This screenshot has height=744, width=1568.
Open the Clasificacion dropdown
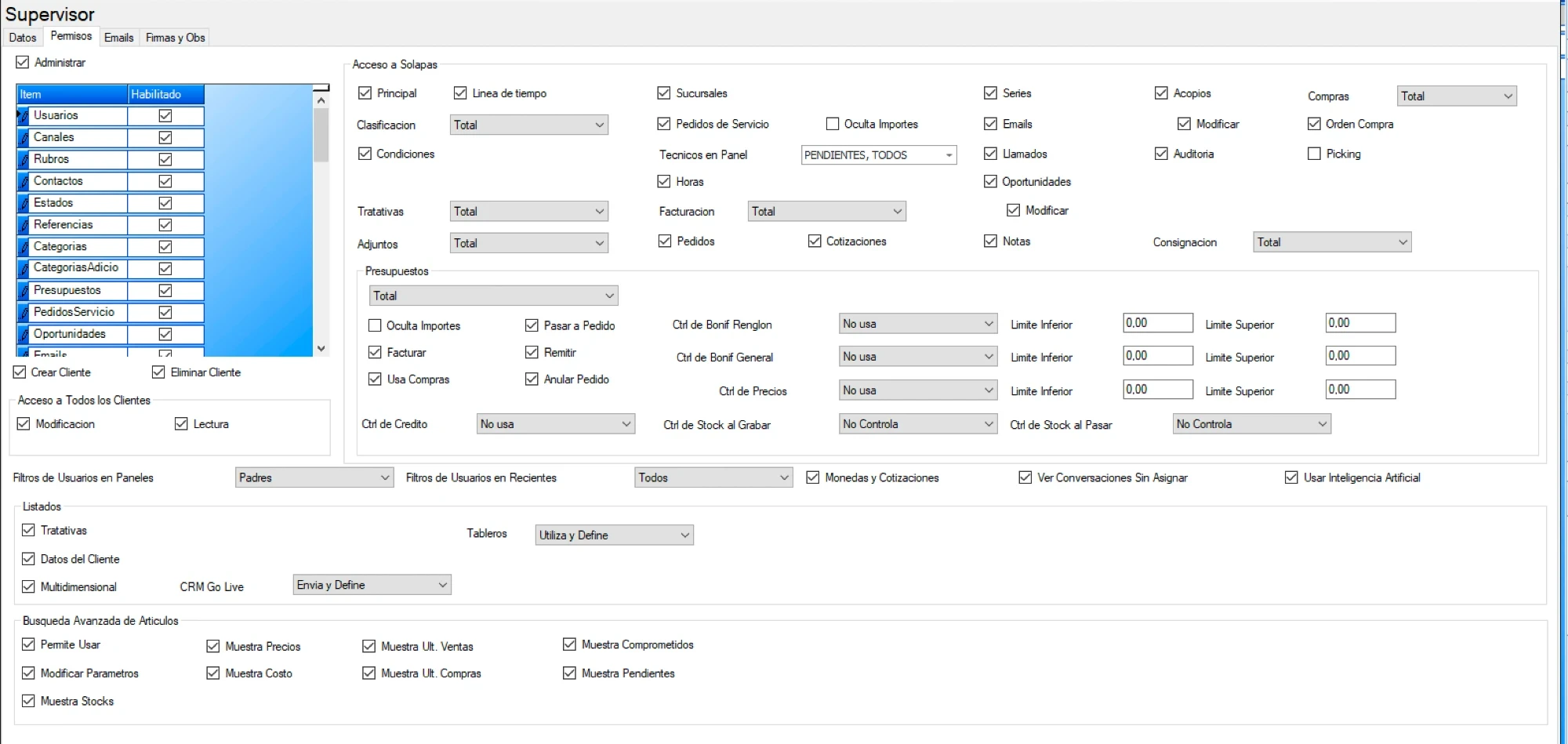click(529, 125)
